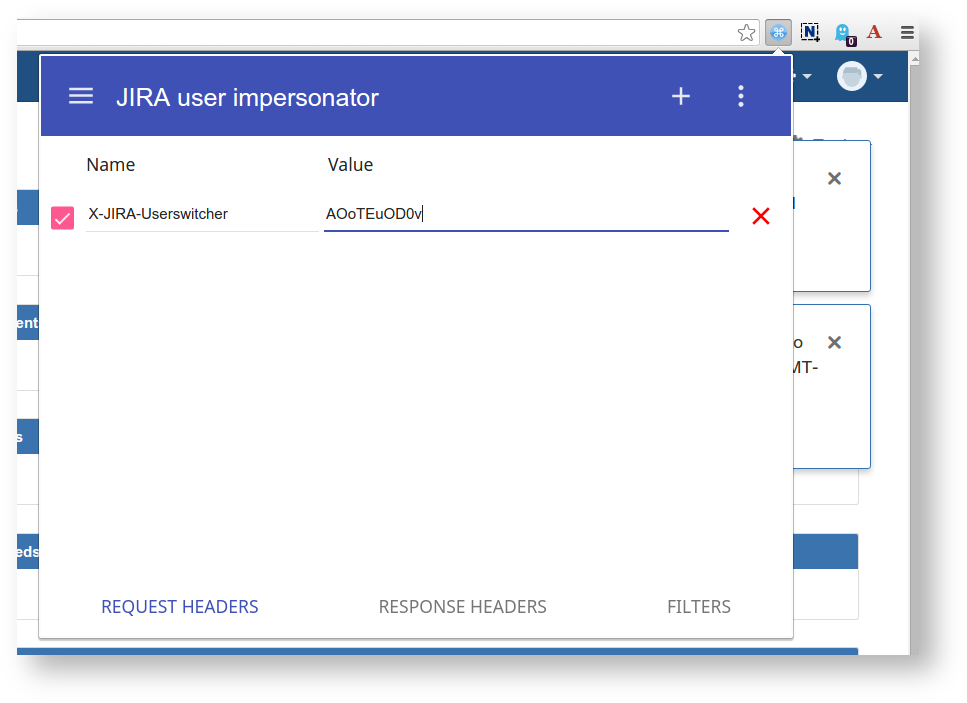Open the Chrome main menu button
This screenshot has width=967, height=703.
pos(907,32)
